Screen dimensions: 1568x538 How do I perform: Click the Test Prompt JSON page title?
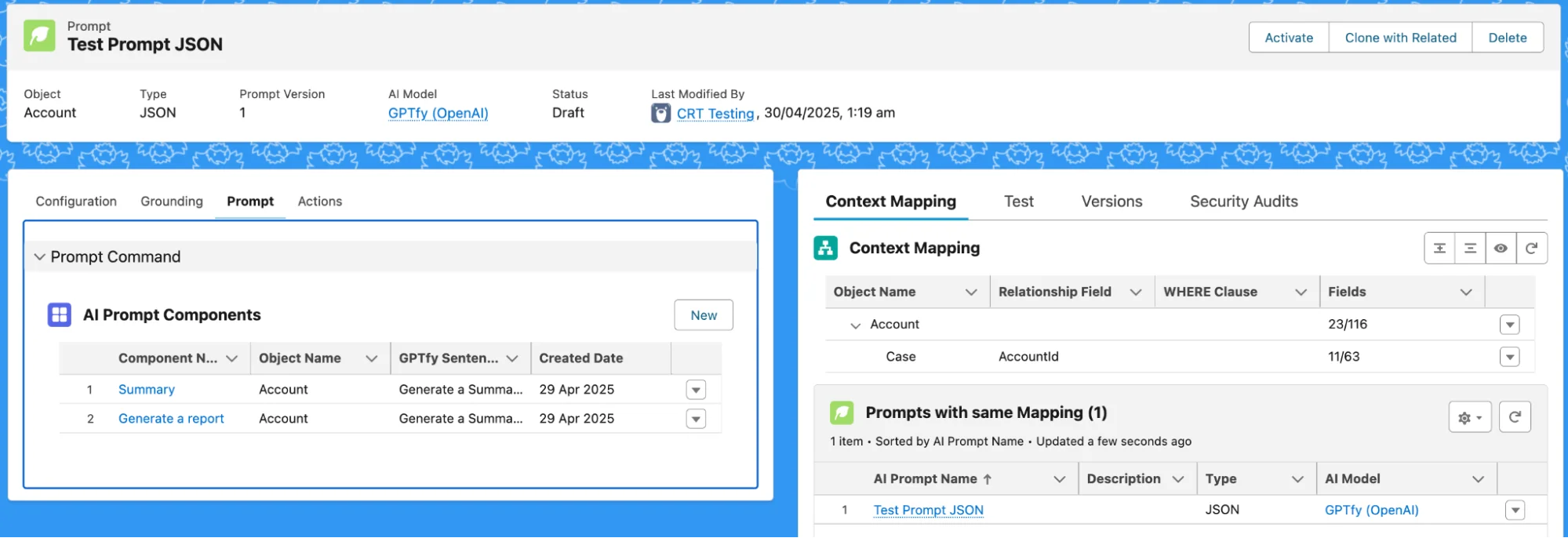click(145, 45)
